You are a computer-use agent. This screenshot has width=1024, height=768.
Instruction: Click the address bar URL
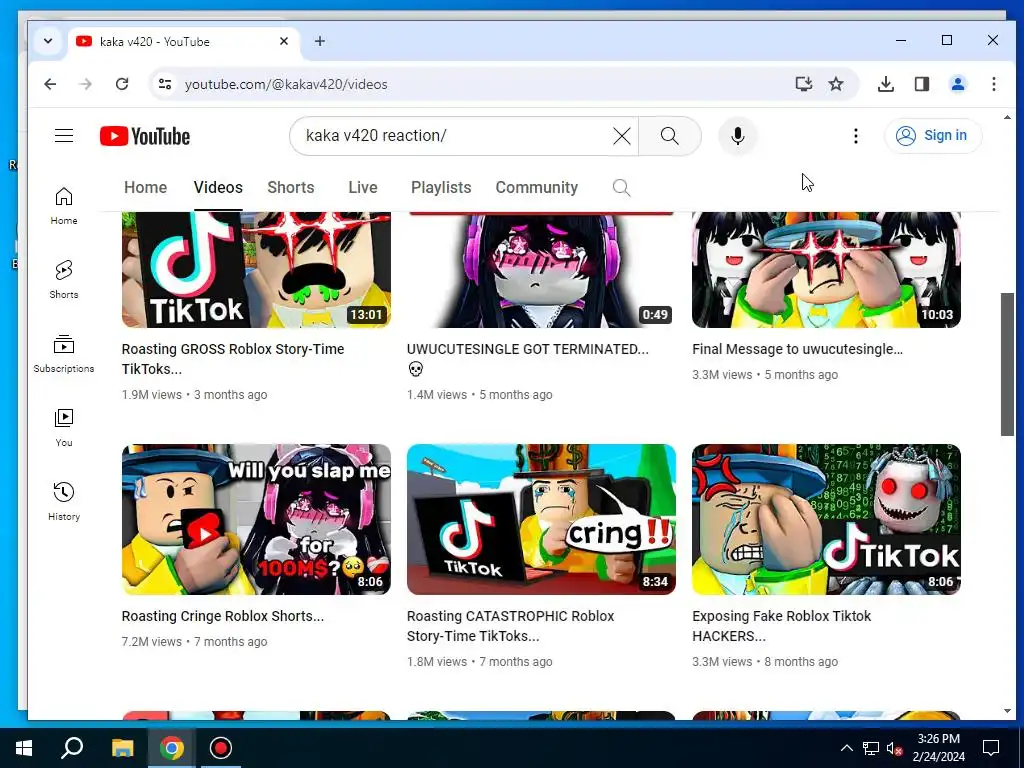(x=286, y=84)
